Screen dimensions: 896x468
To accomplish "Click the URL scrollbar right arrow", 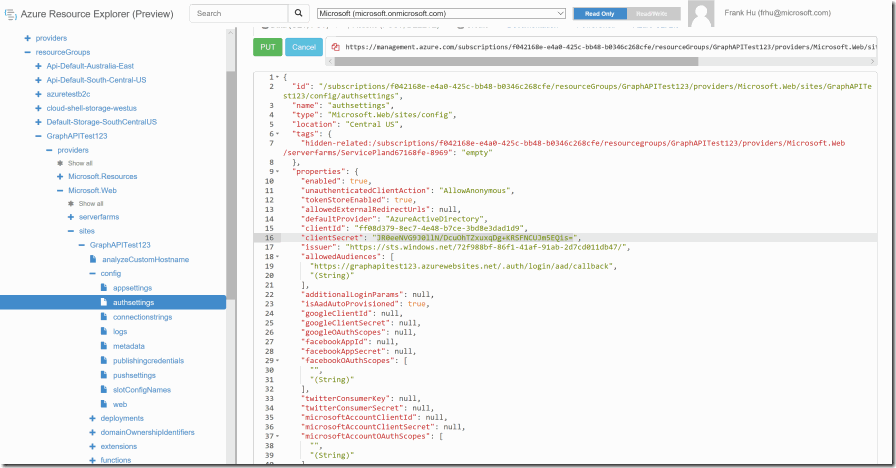I will (x=873, y=61).
